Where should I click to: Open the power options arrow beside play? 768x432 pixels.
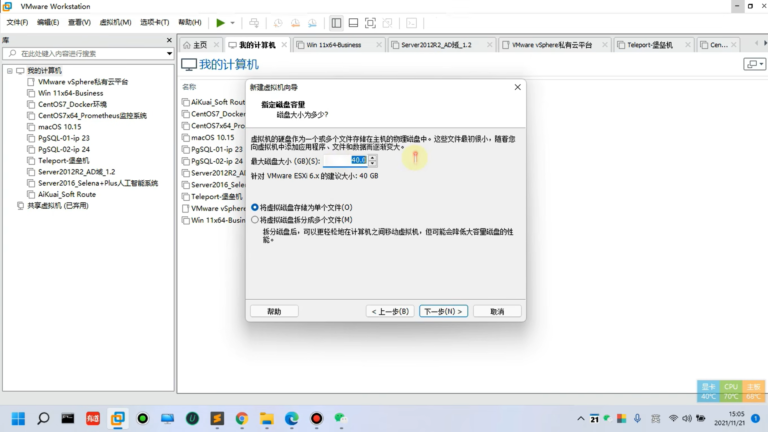pos(233,23)
